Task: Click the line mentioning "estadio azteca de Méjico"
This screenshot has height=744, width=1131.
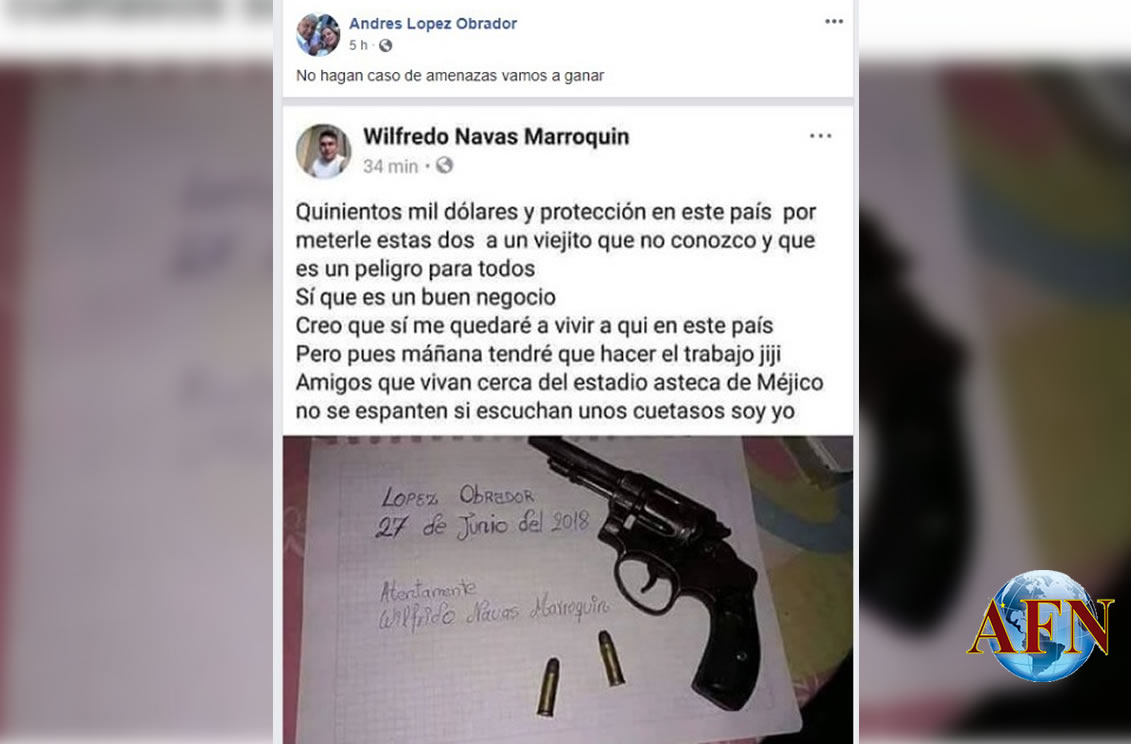Action: (x=559, y=382)
